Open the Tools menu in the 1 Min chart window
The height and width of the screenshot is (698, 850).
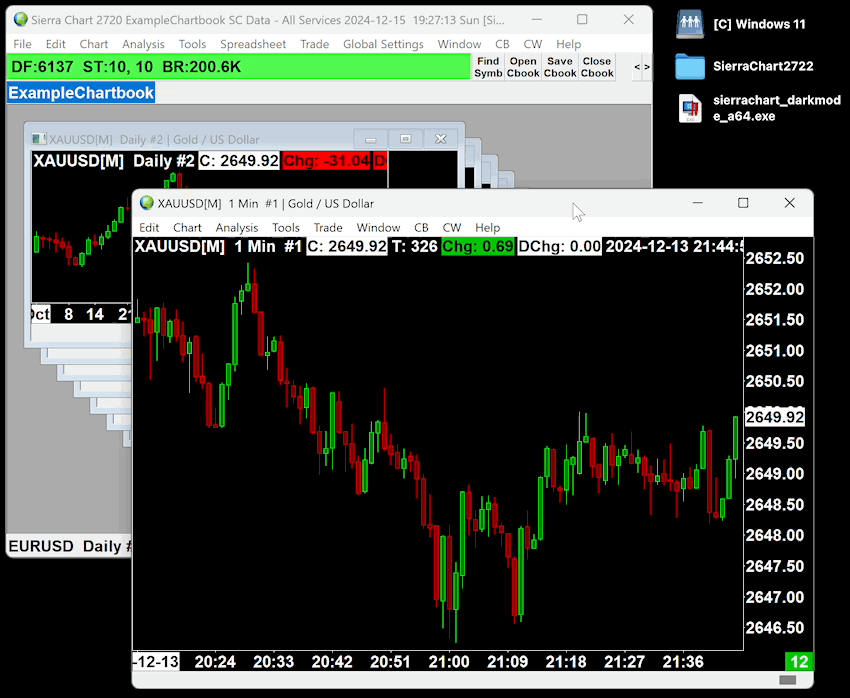click(x=286, y=228)
